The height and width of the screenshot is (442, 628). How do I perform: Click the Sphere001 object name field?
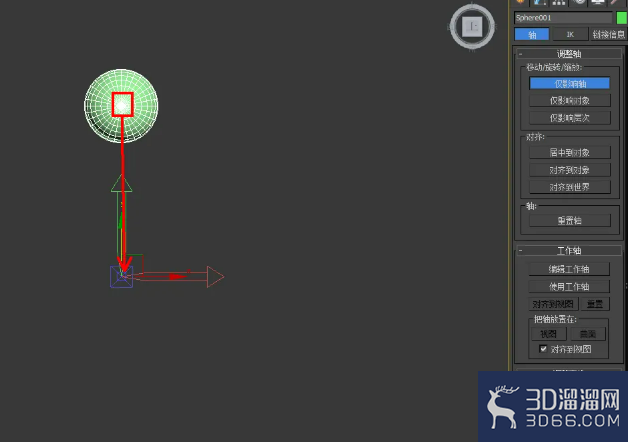[x=563, y=18]
